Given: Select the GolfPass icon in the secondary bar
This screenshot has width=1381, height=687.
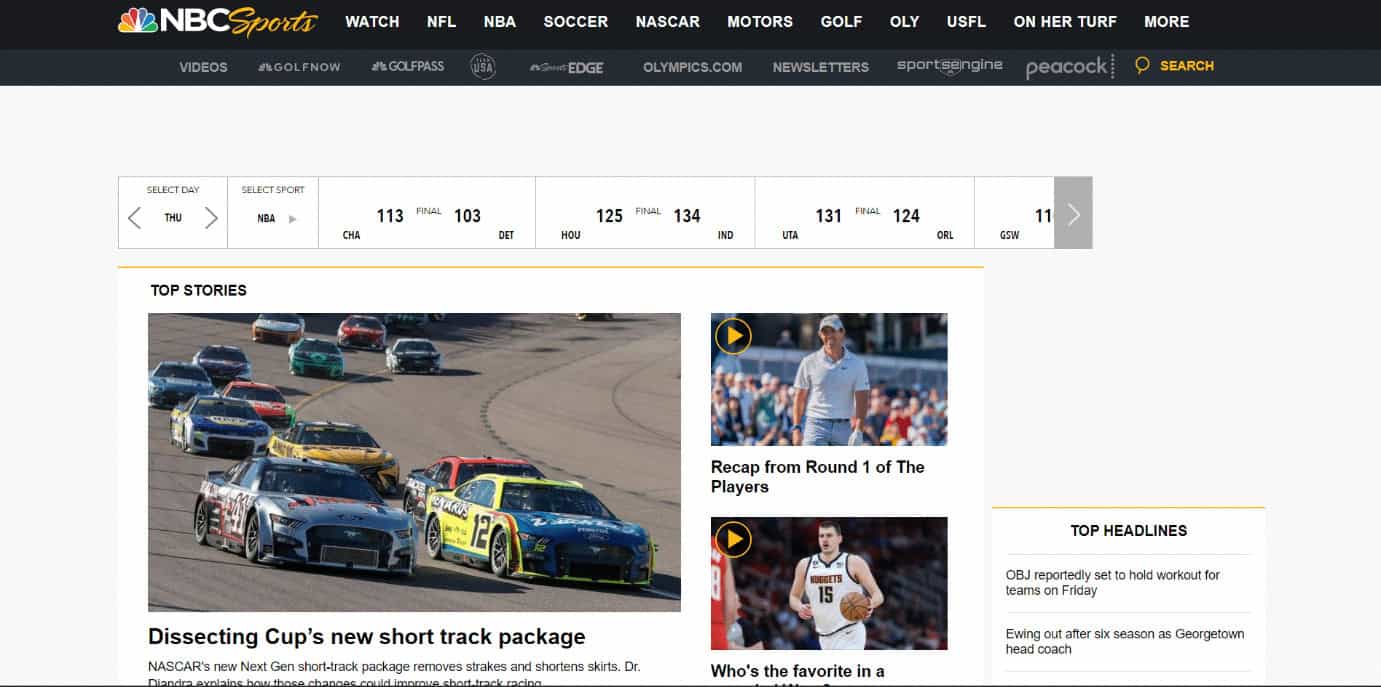Looking at the screenshot, I should click(x=407, y=66).
